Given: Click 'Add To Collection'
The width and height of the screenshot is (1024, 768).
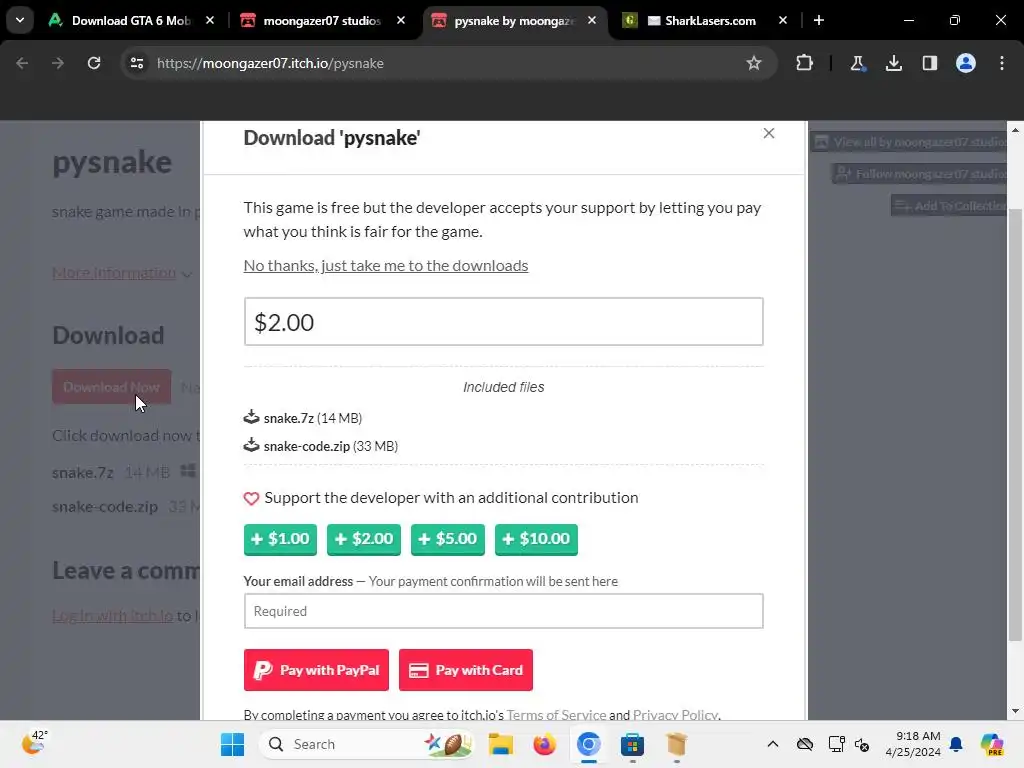Looking at the screenshot, I should tap(949, 206).
